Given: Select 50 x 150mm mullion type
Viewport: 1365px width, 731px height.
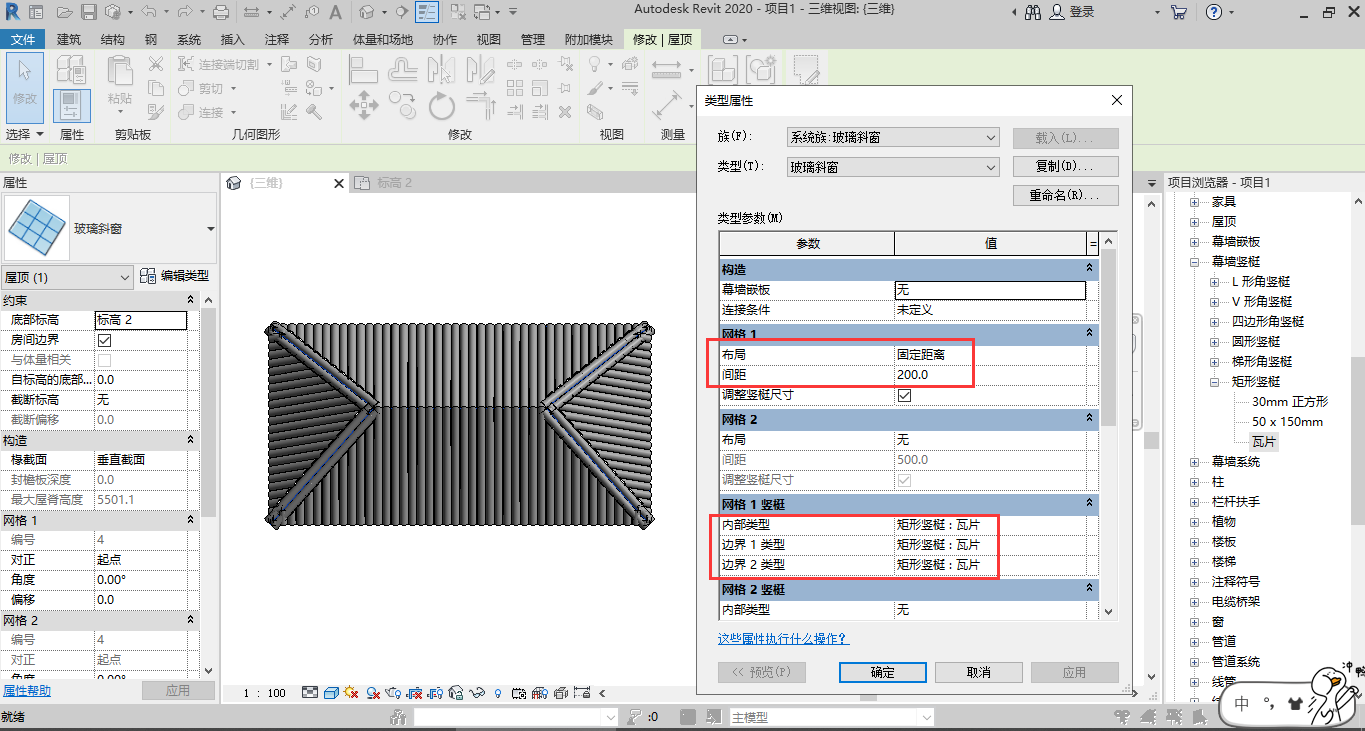Looking at the screenshot, I should point(1287,421).
